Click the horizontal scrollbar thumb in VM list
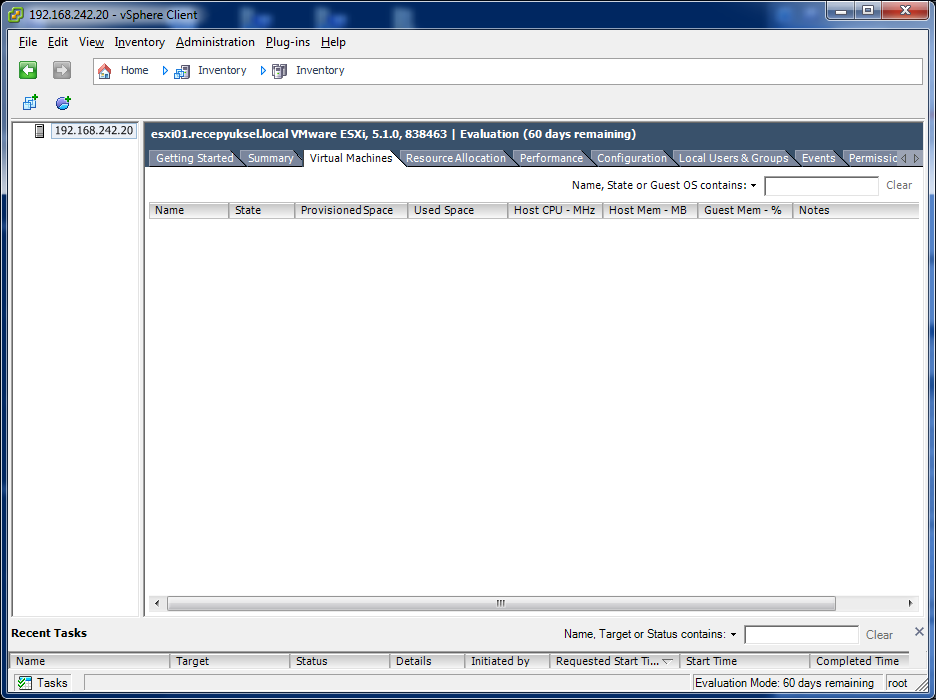936x700 pixels. [x=501, y=603]
